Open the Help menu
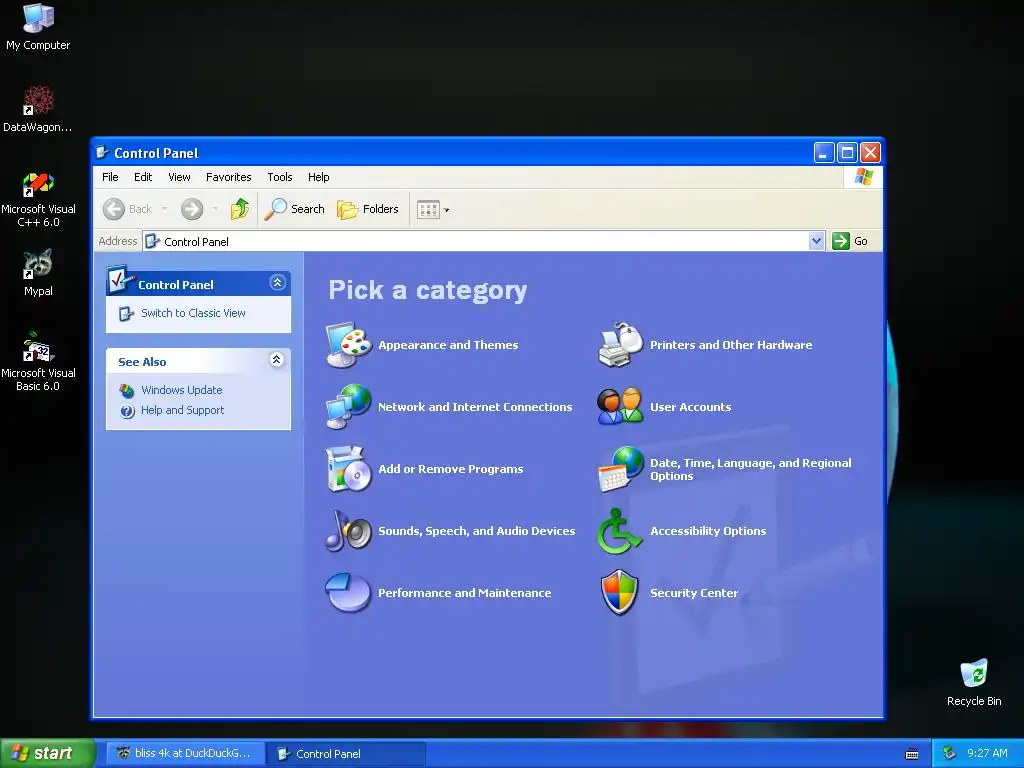This screenshot has height=768, width=1024. point(319,177)
